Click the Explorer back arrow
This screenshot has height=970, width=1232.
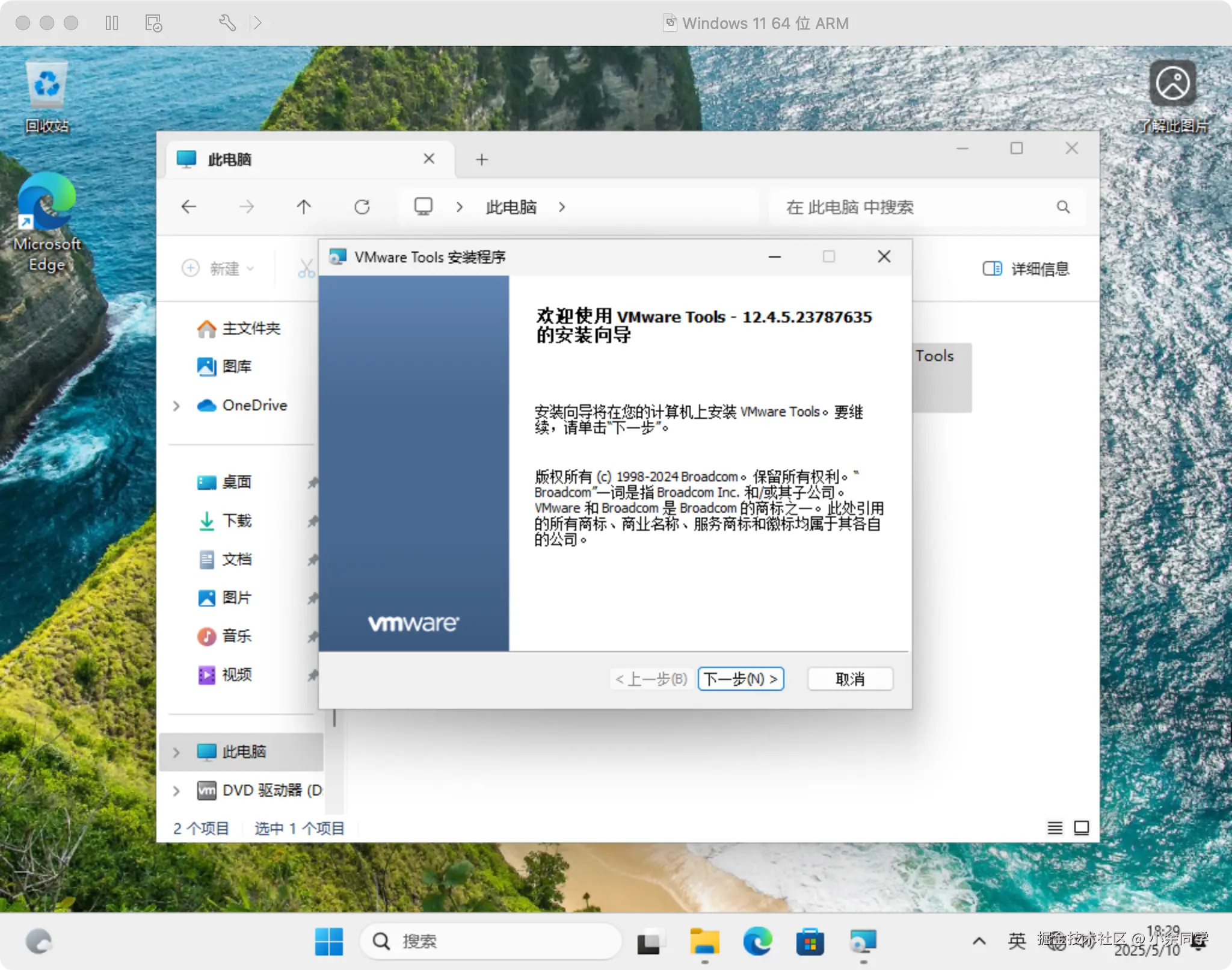pyautogui.click(x=189, y=207)
